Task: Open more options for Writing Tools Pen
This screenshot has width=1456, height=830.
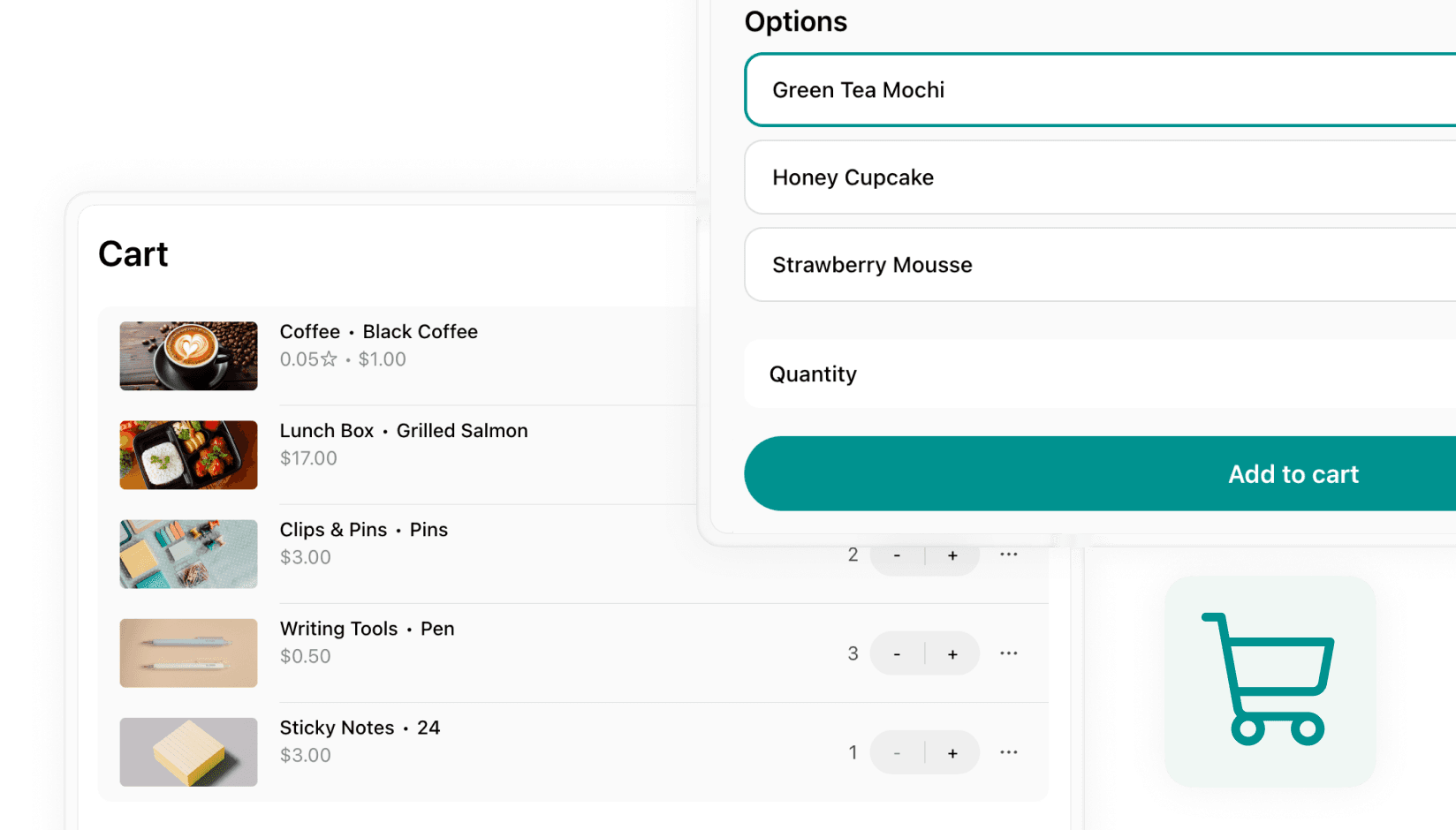Action: click(x=1009, y=653)
